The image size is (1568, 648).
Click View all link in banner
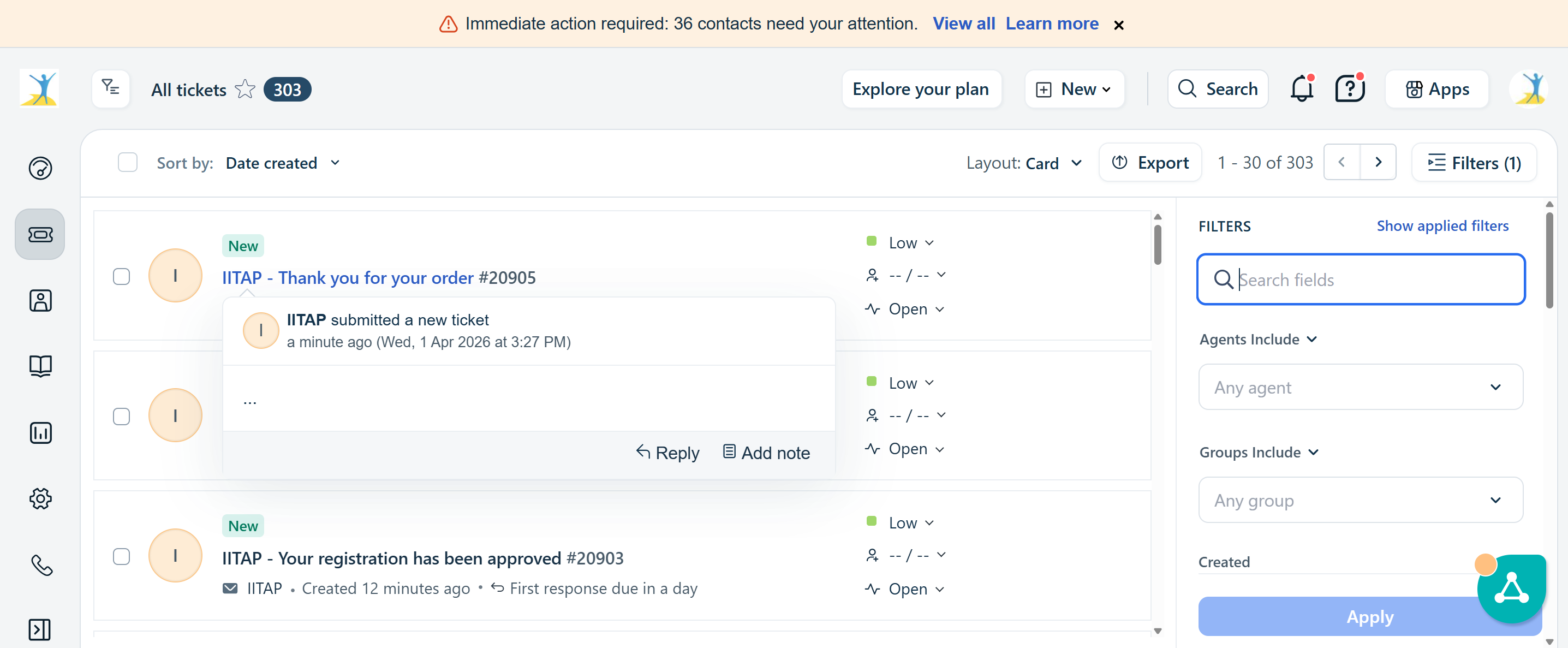[964, 23]
